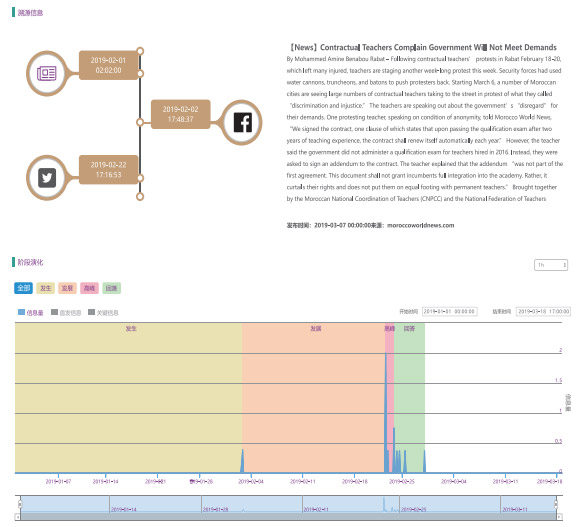Select the orange stage filter button

67,288
